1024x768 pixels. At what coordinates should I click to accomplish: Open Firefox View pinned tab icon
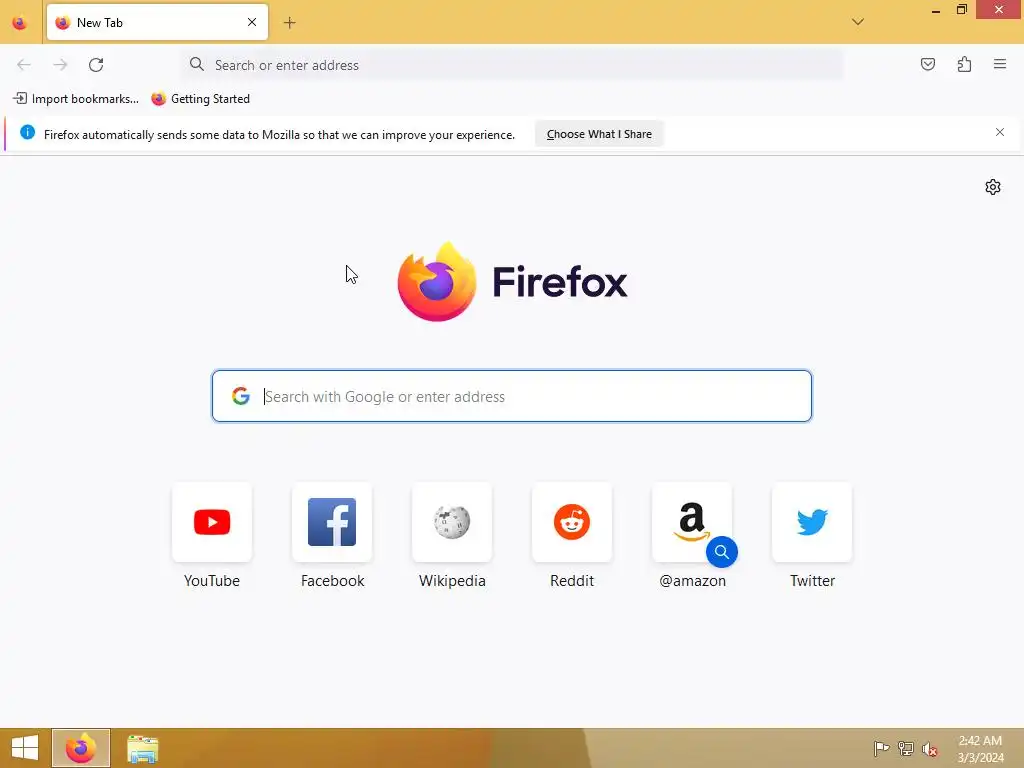click(20, 23)
